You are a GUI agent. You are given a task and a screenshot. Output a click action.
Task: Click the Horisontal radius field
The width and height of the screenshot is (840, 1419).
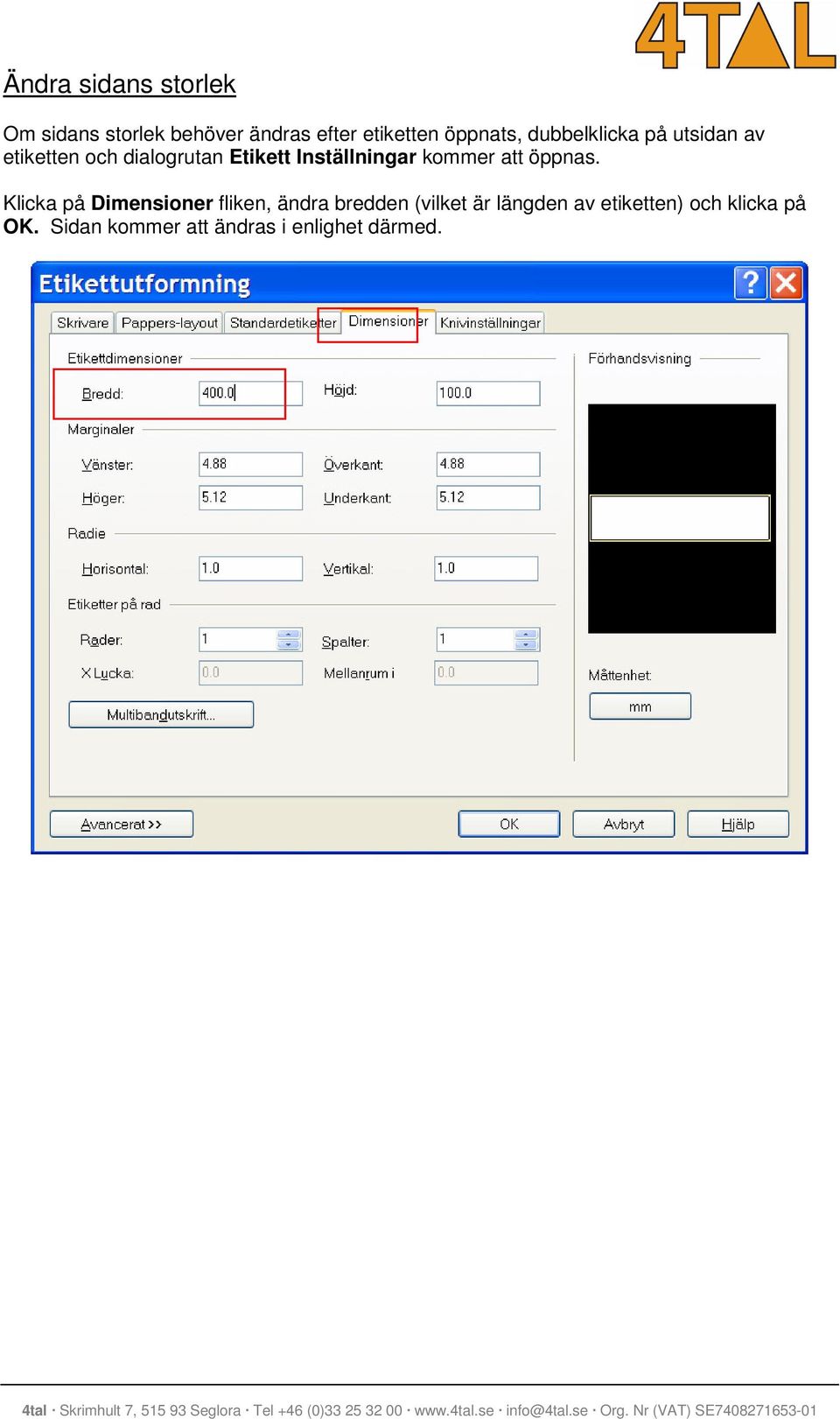[251, 568]
